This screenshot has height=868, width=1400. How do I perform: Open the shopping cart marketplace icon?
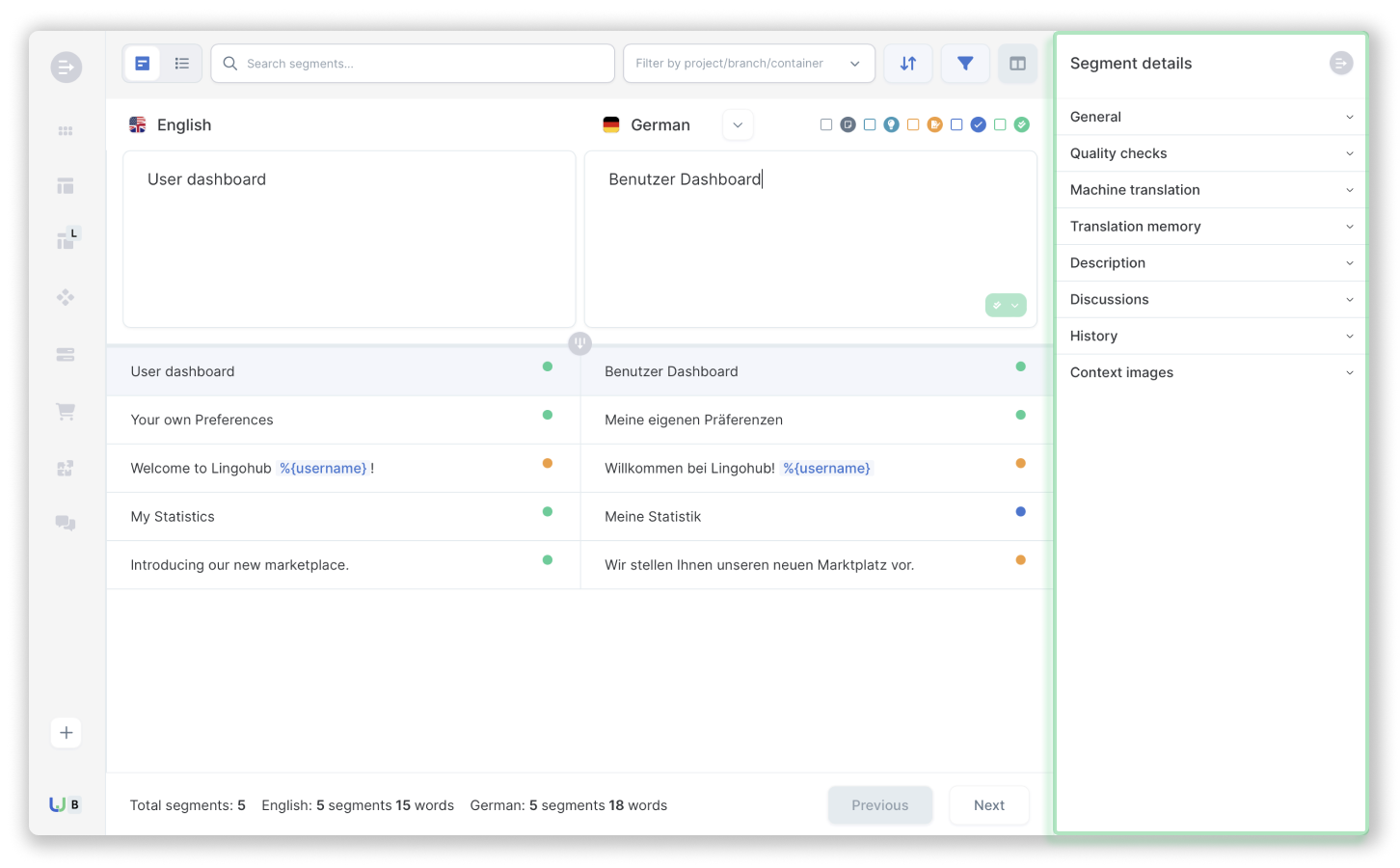click(x=66, y=412)
